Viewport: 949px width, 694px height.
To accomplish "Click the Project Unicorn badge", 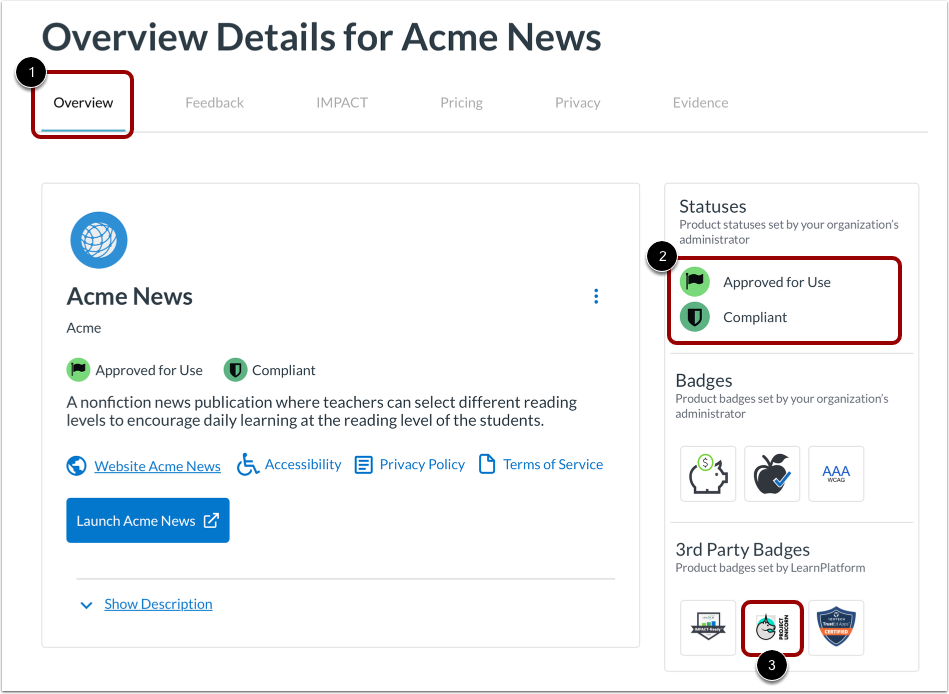I will pos(772,628).
